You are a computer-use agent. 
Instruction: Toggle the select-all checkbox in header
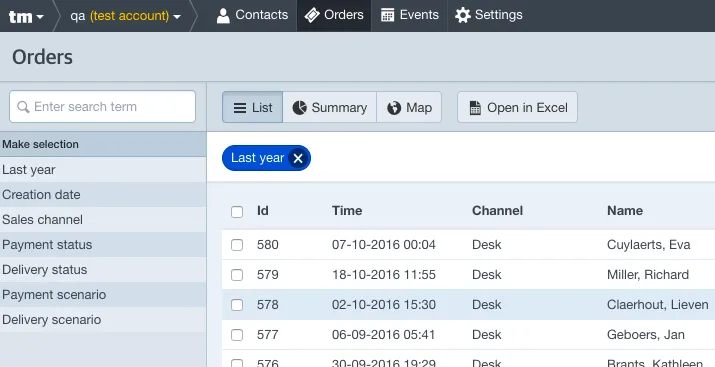[x=237, y=212]
